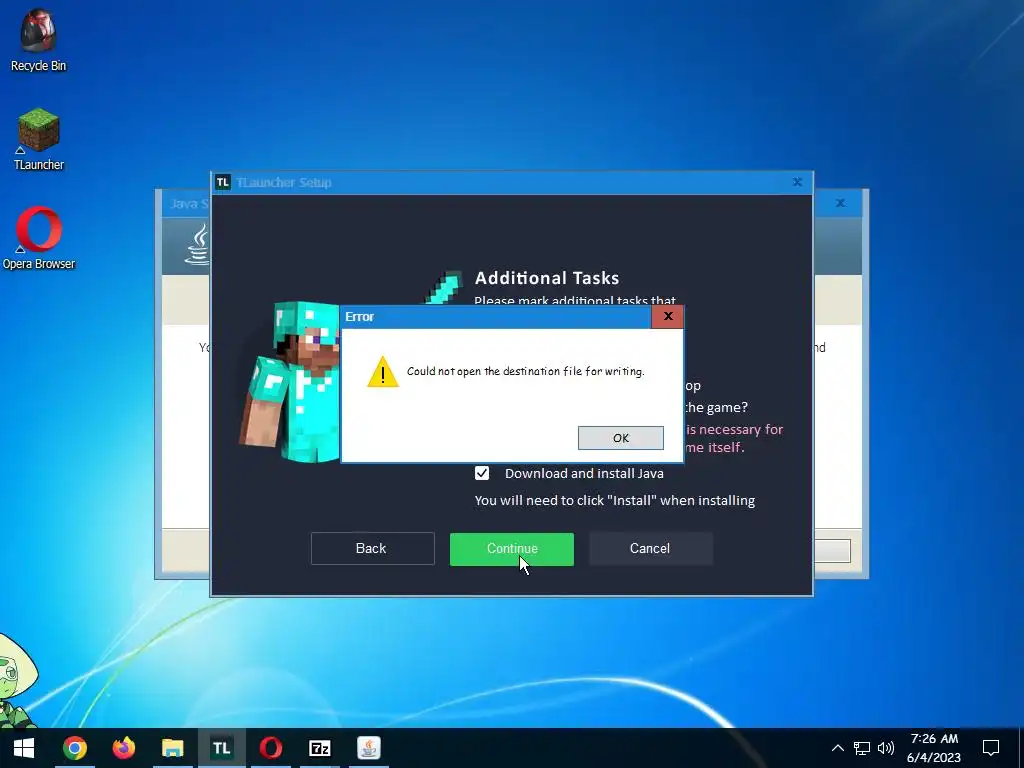
Task: Go Back in TLauncher Setup
Action: click(x=372, y=549)
